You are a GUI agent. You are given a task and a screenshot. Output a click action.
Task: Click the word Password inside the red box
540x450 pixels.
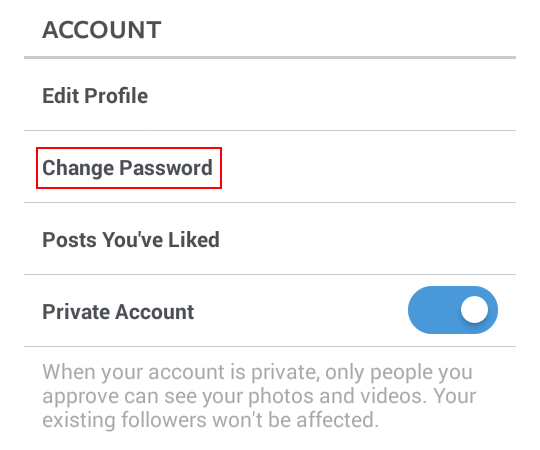(166, 168)
